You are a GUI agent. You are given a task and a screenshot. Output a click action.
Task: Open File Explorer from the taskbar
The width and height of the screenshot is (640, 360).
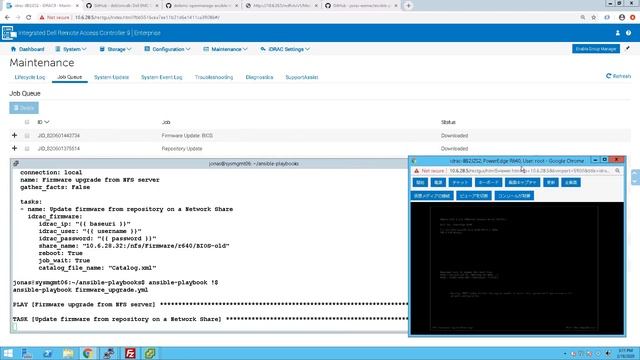tap(68, 353)
